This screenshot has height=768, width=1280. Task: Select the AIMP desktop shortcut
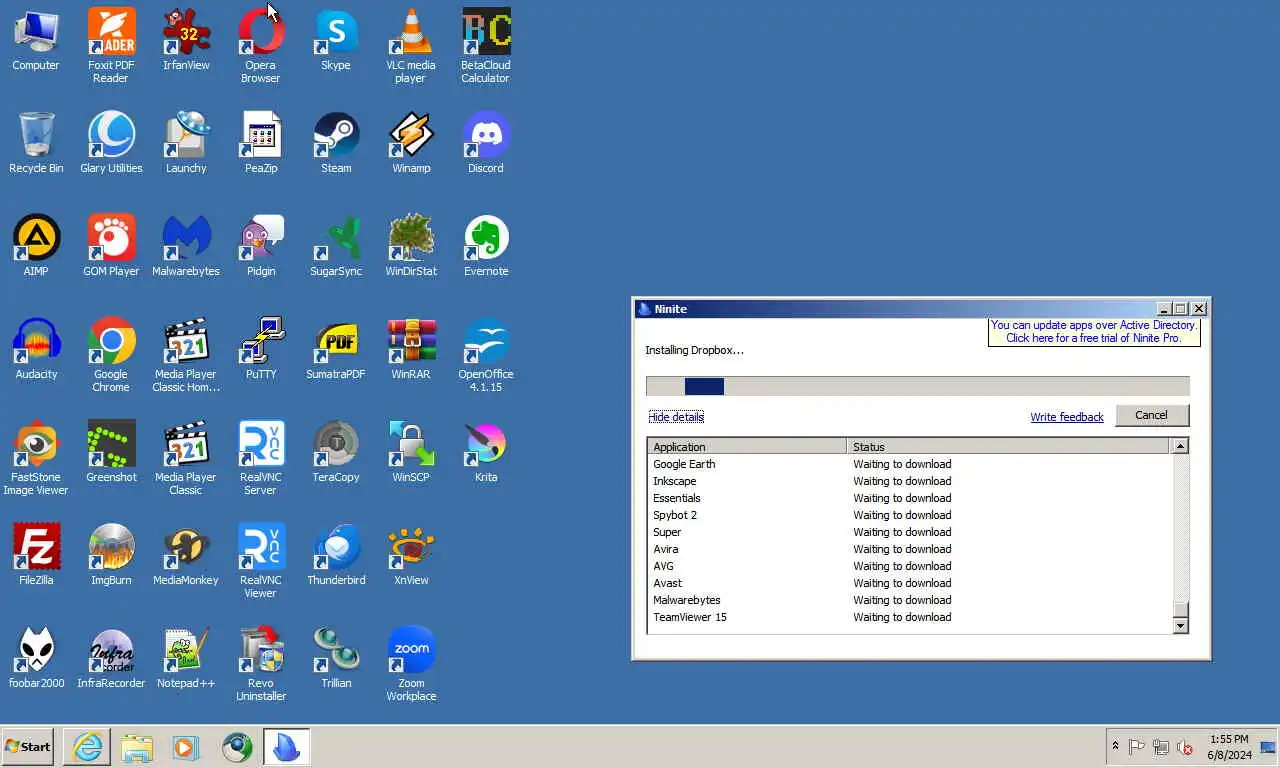click(36, 246)
